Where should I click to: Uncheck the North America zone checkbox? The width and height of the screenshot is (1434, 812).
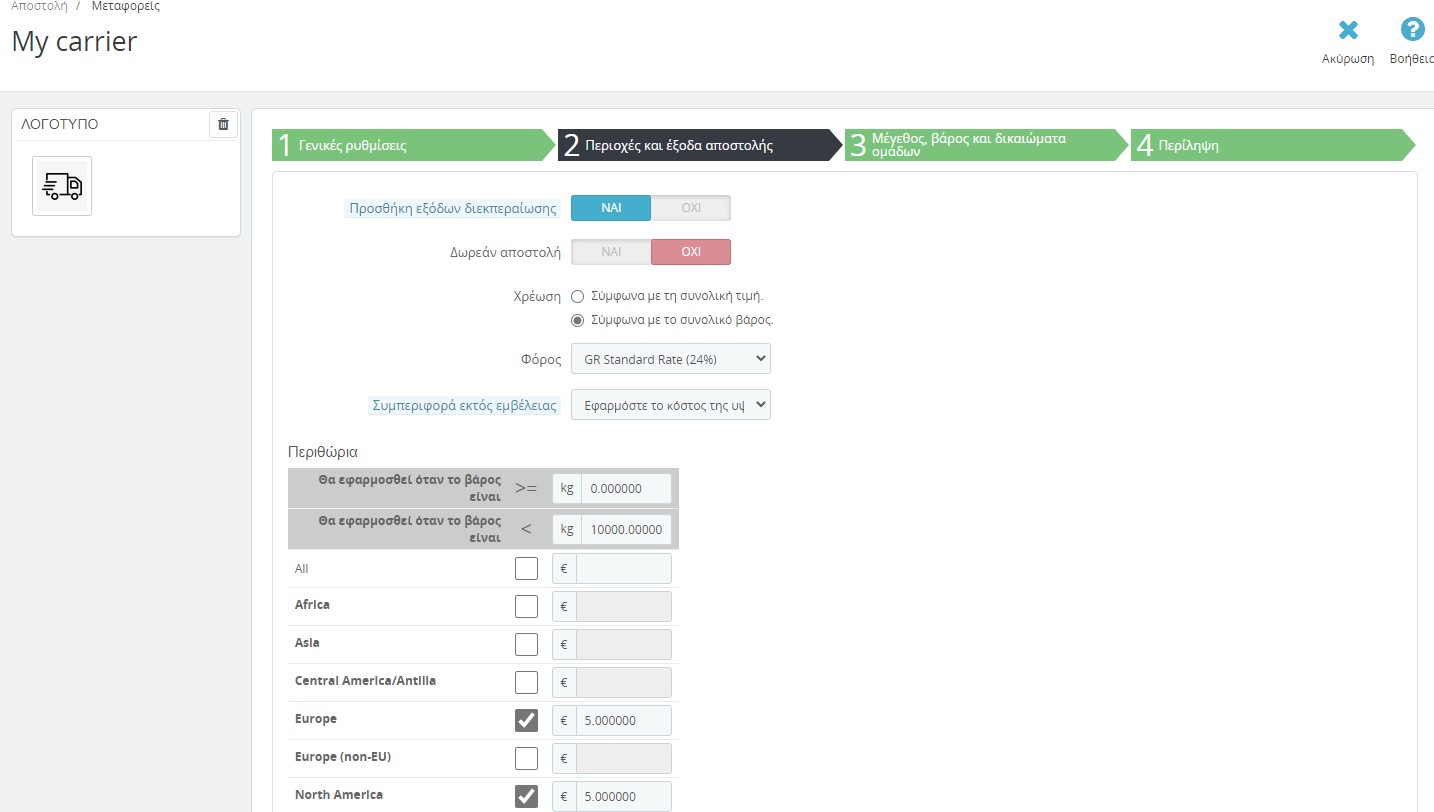tap(526, 797)
